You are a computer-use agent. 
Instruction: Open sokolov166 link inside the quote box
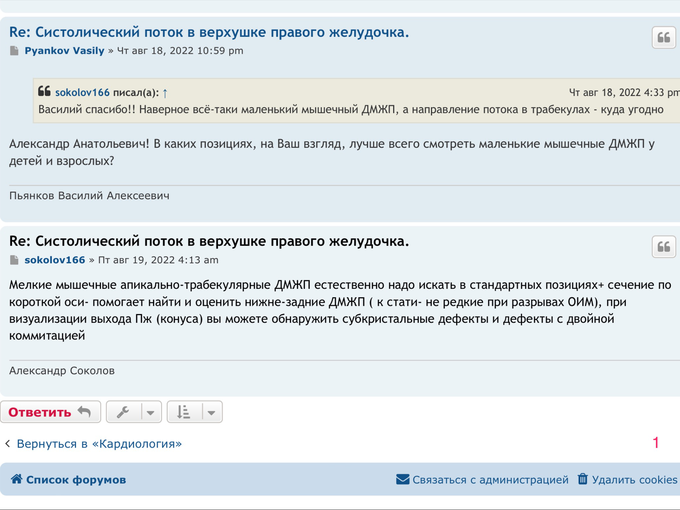point(82,92)
